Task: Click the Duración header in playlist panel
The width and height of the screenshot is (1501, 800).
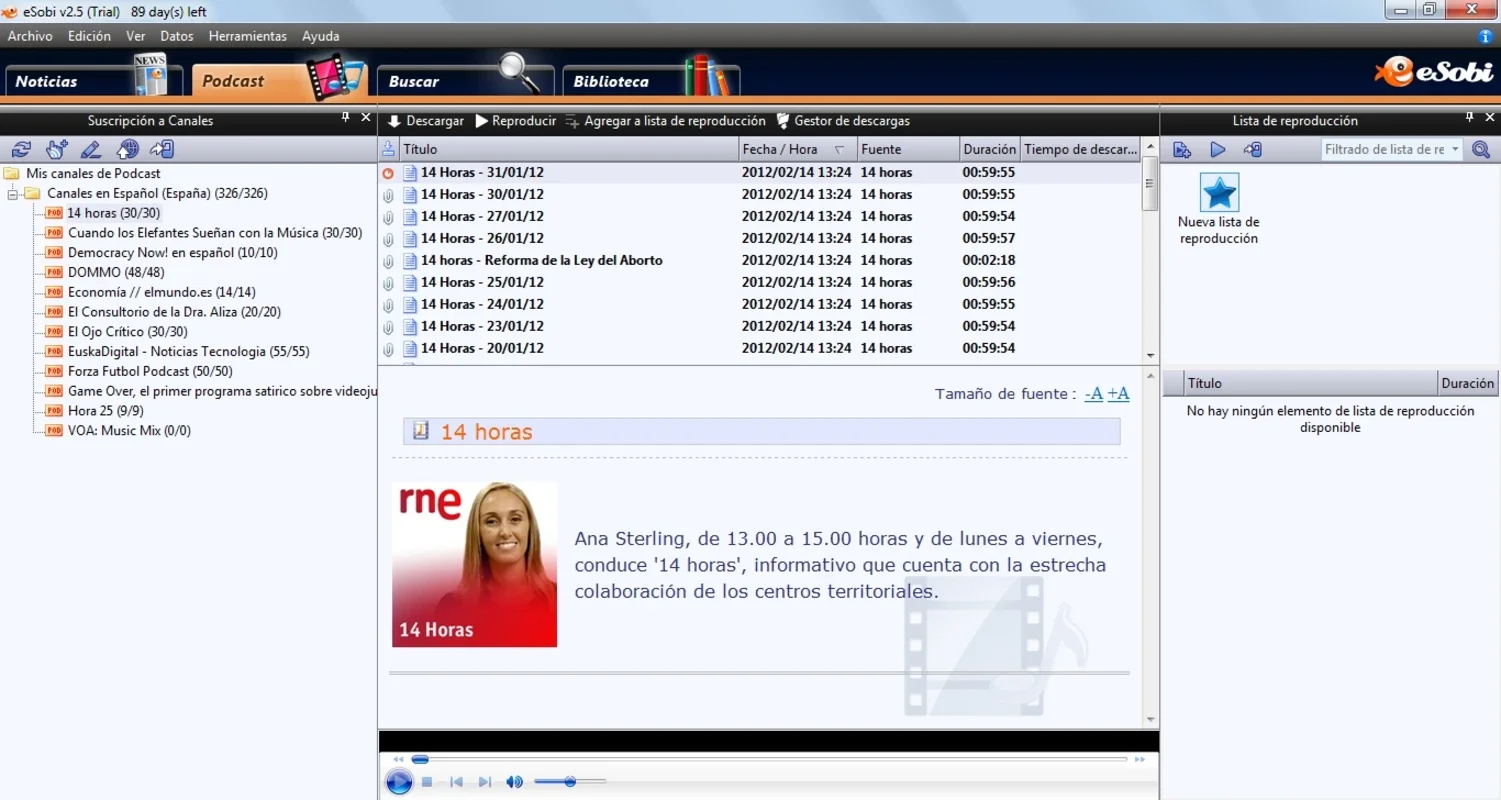Action: (x=1468, y=383)
